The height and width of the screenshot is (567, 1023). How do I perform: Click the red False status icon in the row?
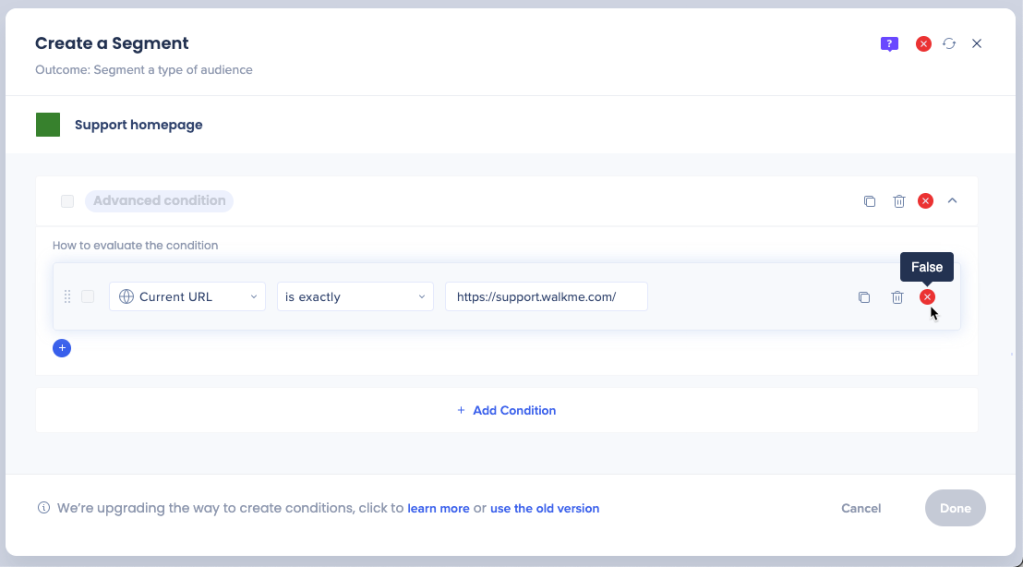(x=927, y=297)
